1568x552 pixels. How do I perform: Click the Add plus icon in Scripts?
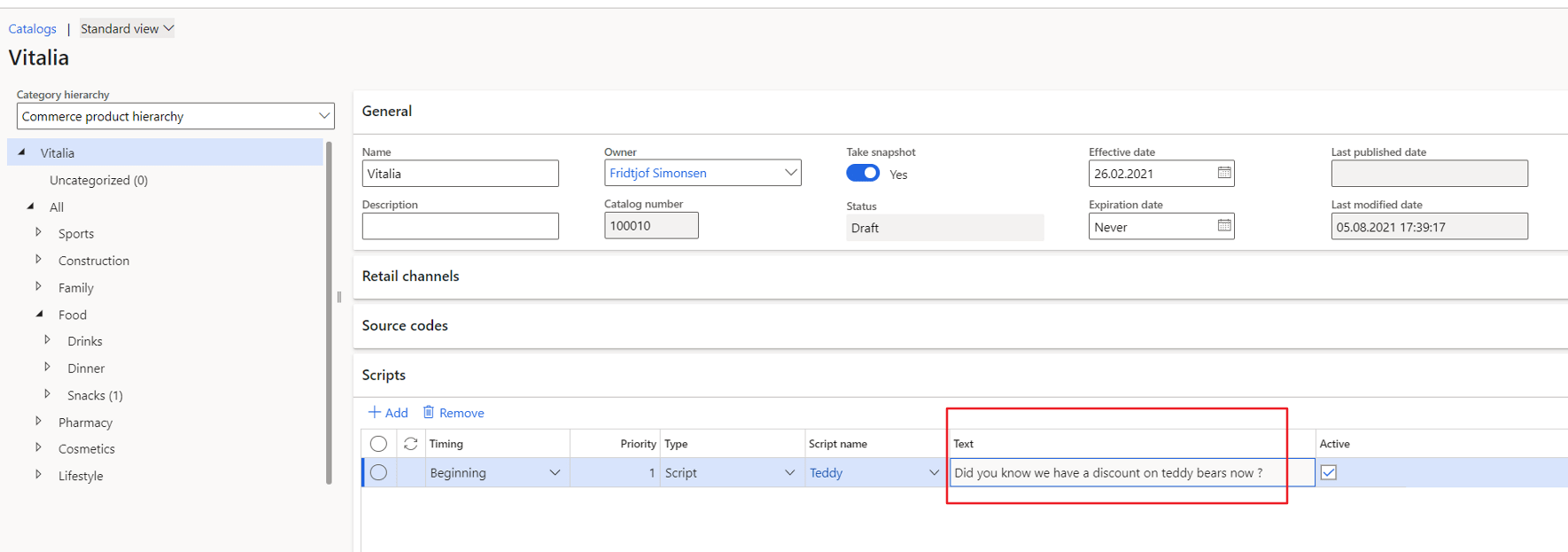click(375, 412)
